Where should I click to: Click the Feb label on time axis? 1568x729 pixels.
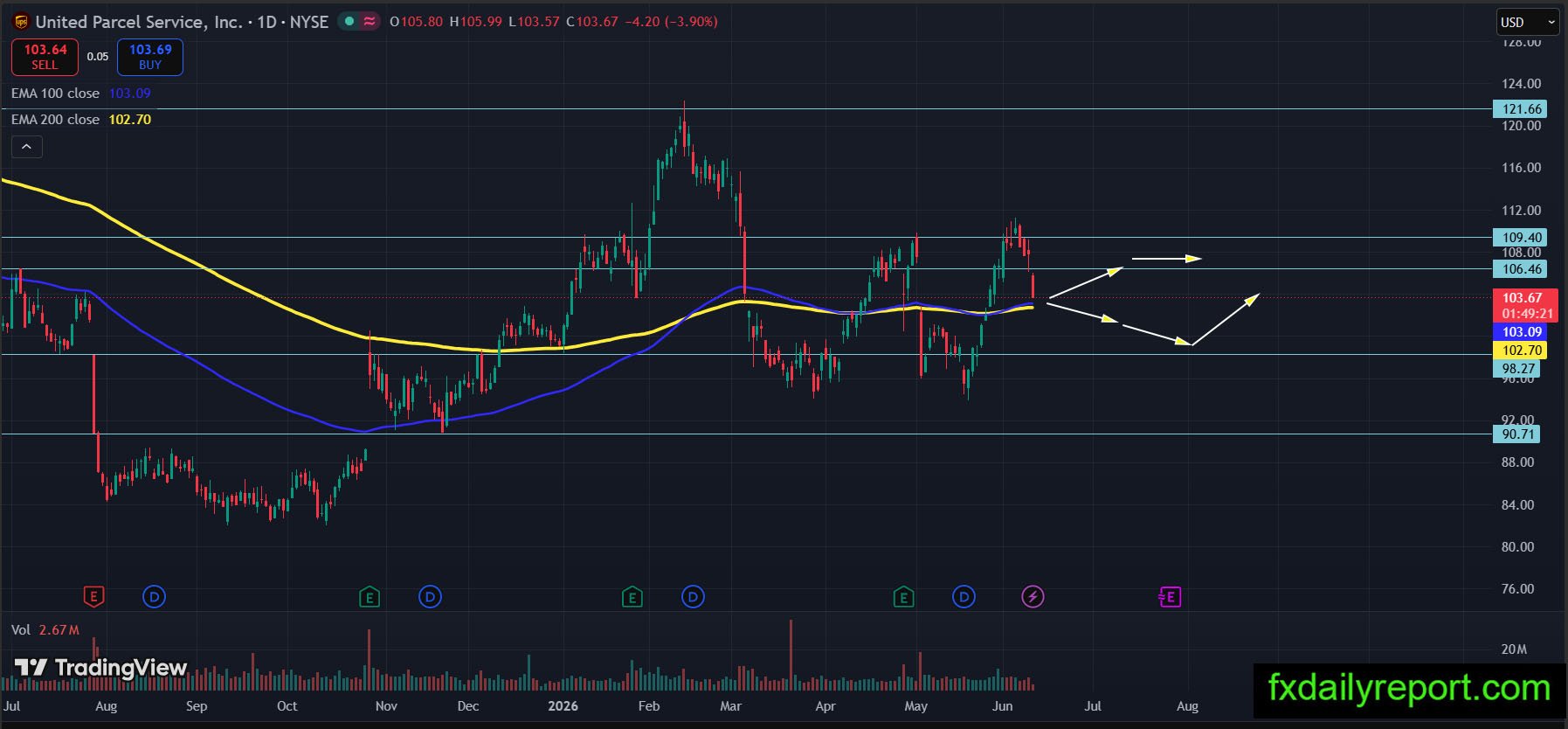point(649,706)
